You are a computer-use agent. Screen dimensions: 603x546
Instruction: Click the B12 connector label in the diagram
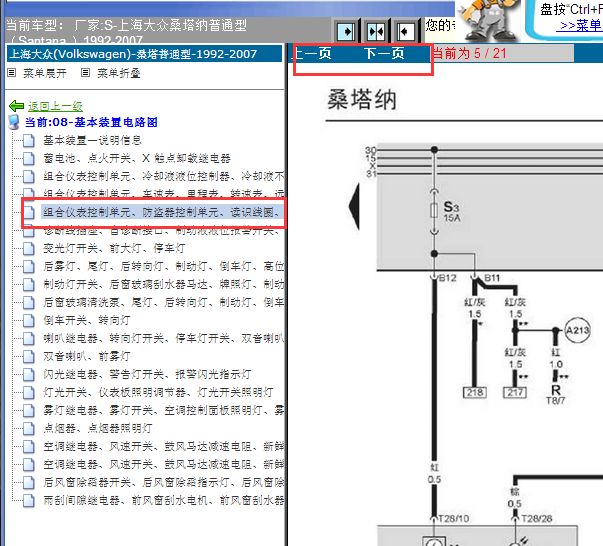[447, 278]
